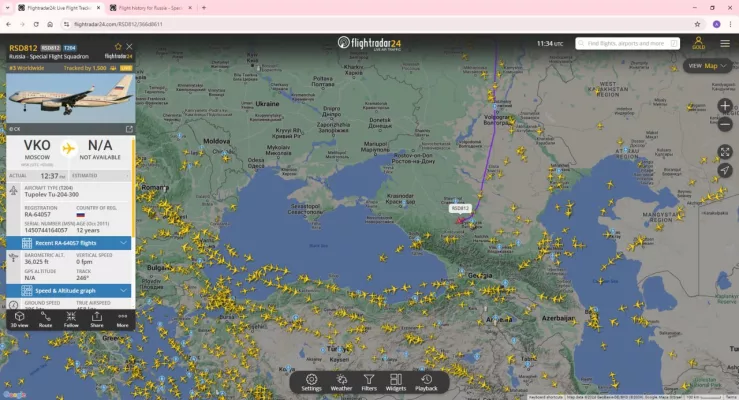
Task: Open the hamburger main menu
Action: [x=725, y=43]
